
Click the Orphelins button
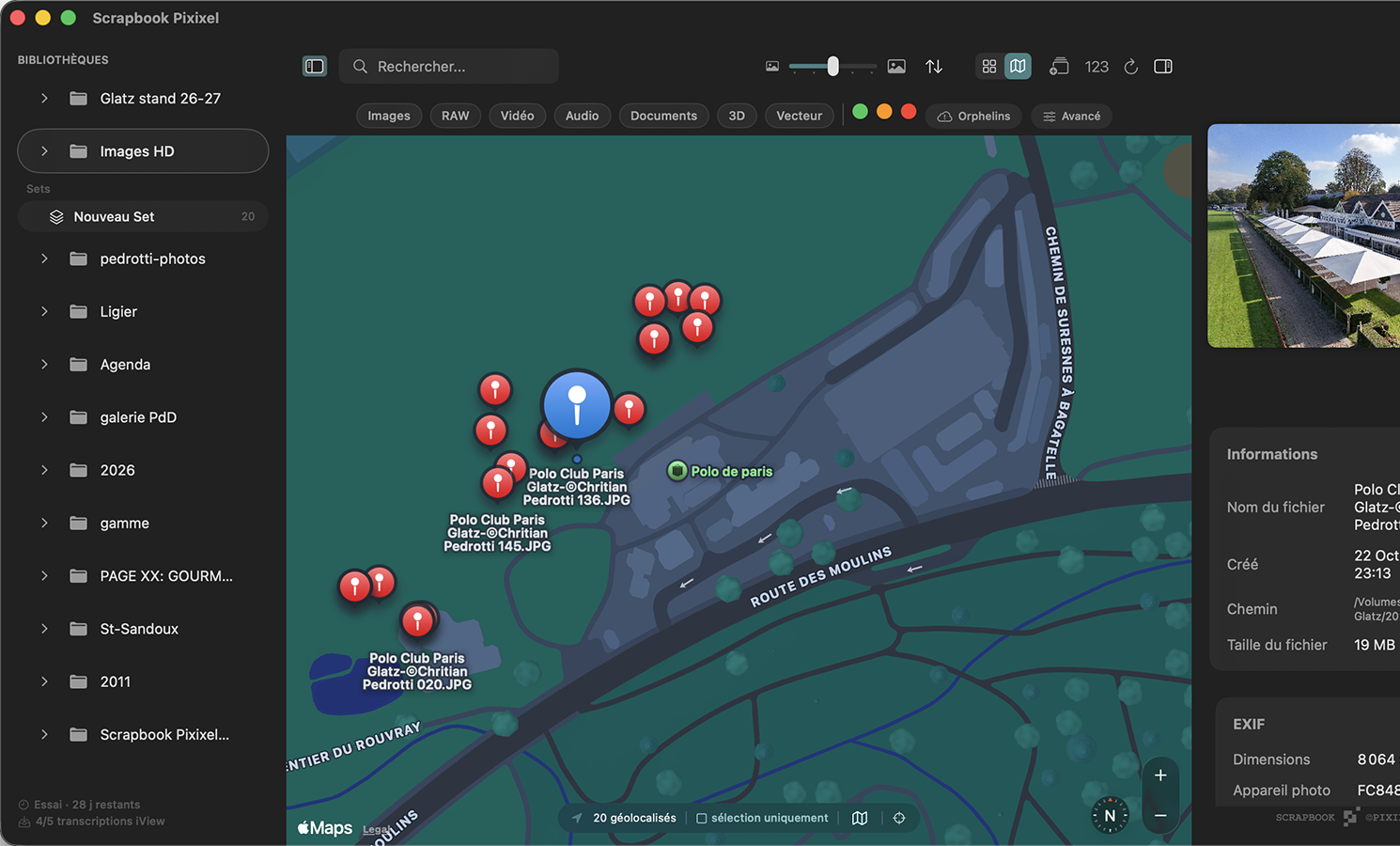coord(974,116)
